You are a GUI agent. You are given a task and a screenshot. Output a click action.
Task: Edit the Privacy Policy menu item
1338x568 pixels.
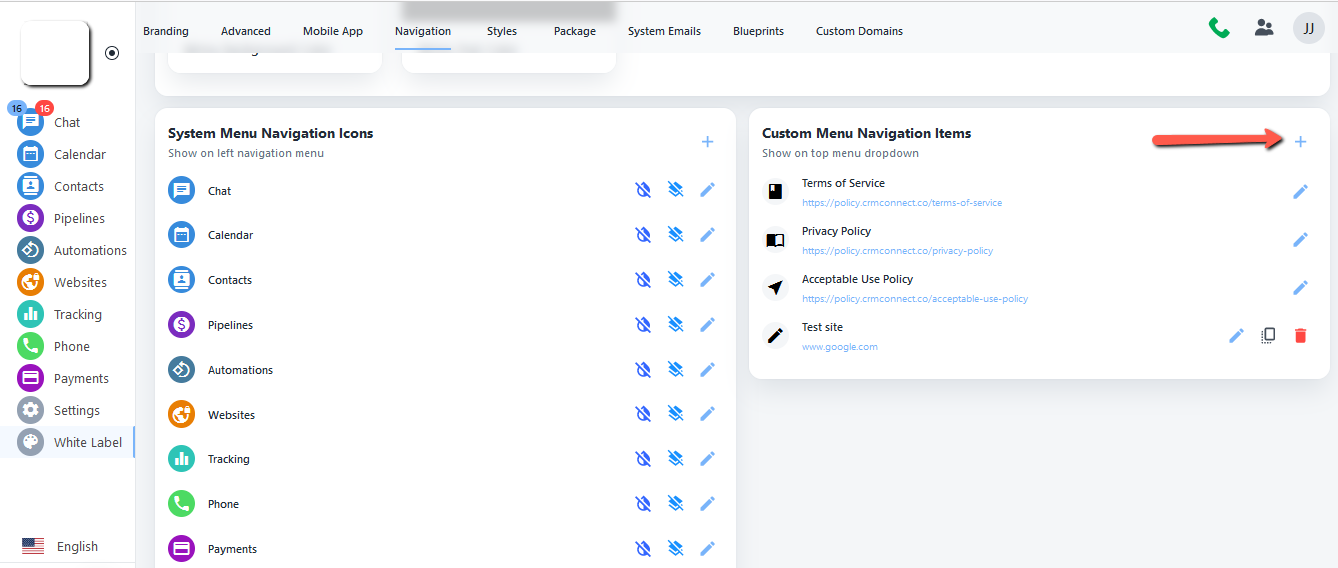[x=1300, y=239]
